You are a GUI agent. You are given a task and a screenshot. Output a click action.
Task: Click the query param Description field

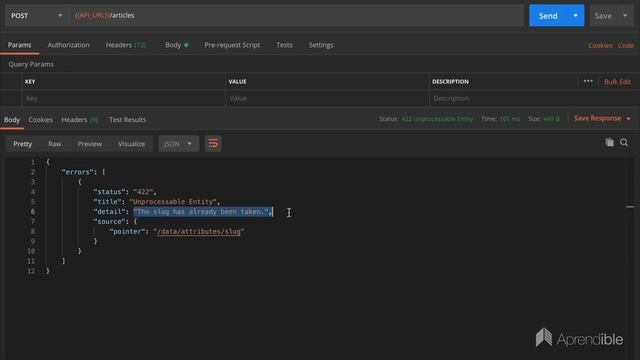[x=534, y=98]
